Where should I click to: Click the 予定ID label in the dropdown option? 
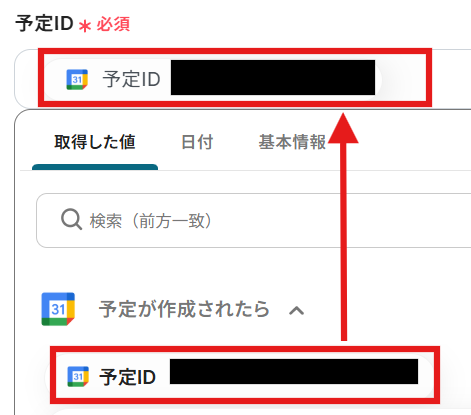click(128, 377)
